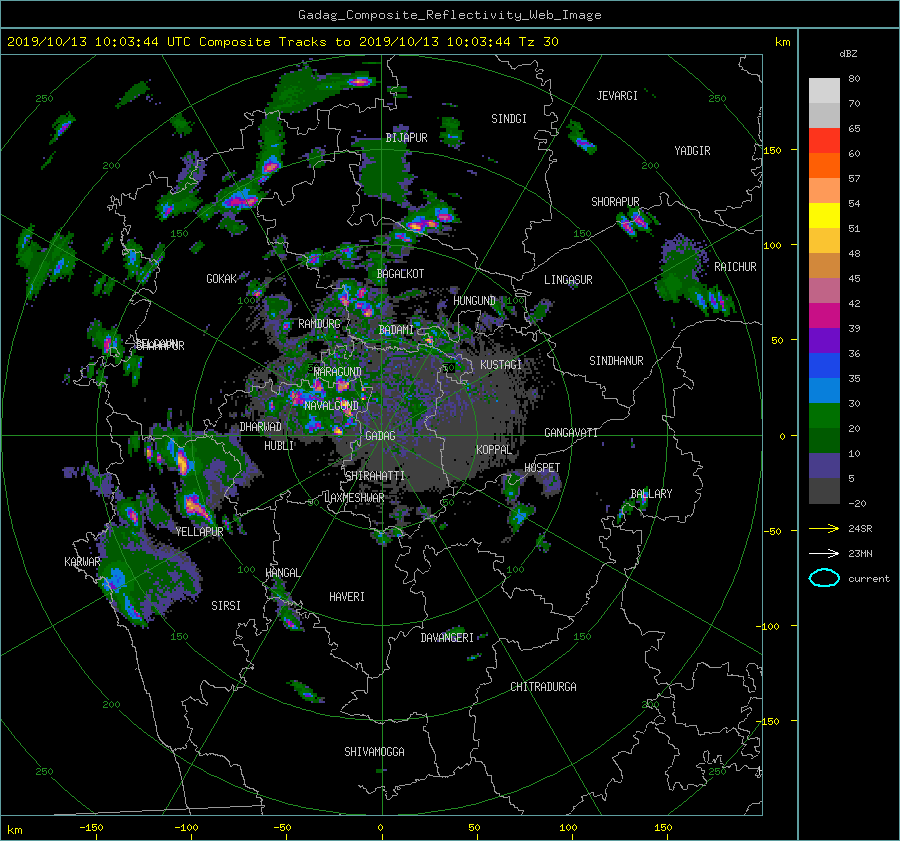Click the JEVARGI city label
This screenshot has height=841, width=900.
pos(617,96)
